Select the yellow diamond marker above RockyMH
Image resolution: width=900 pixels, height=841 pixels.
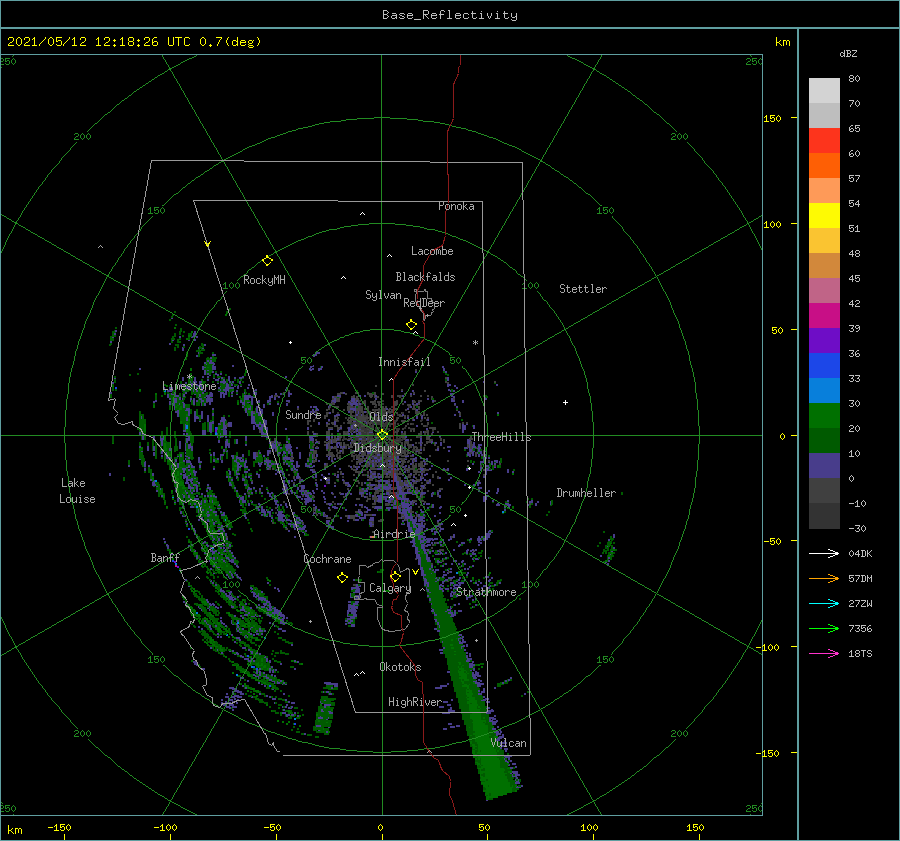click(x=267, y=261)
